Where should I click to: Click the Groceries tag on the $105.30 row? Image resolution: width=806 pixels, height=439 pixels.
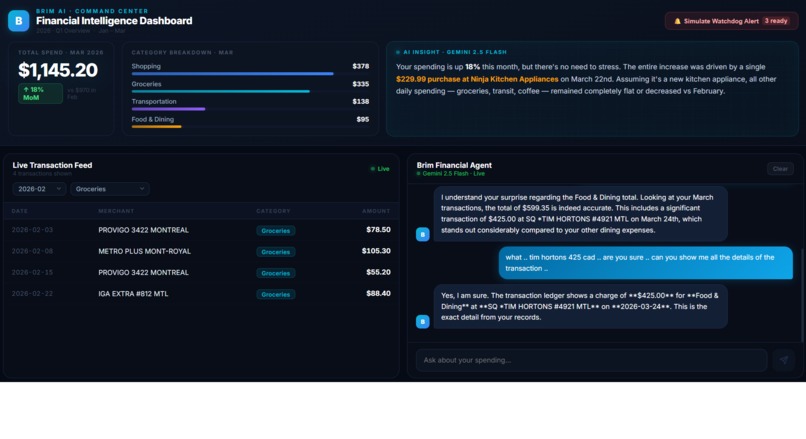pos(276,252)
